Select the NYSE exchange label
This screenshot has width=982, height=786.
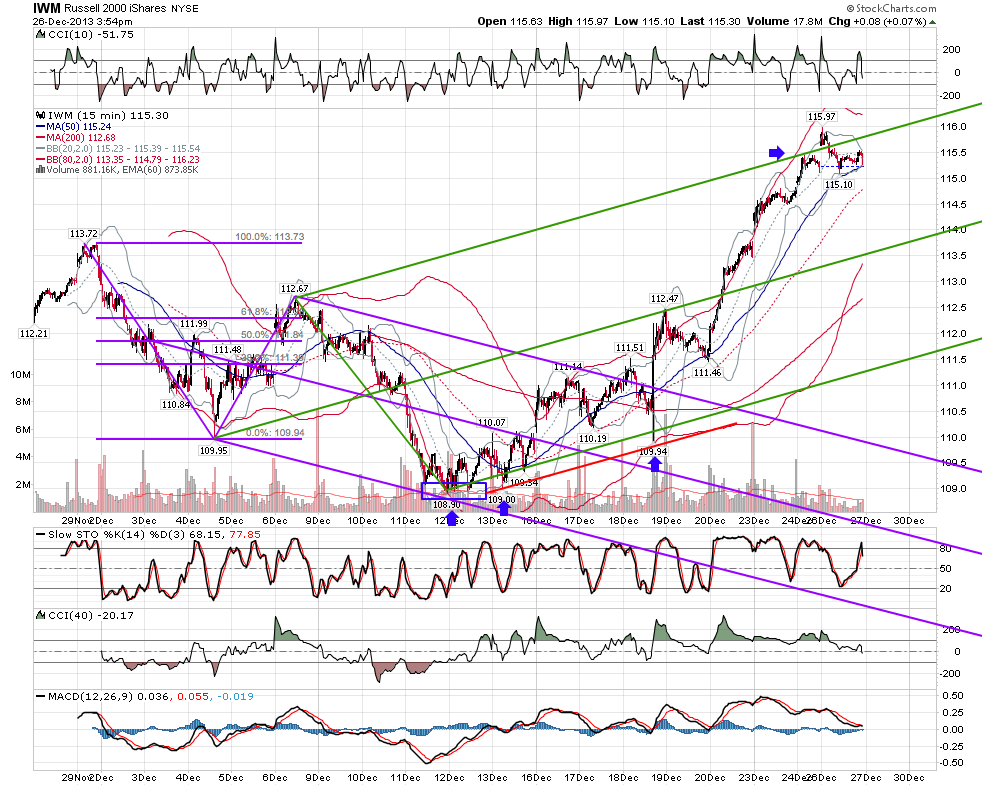click(185, 9)
